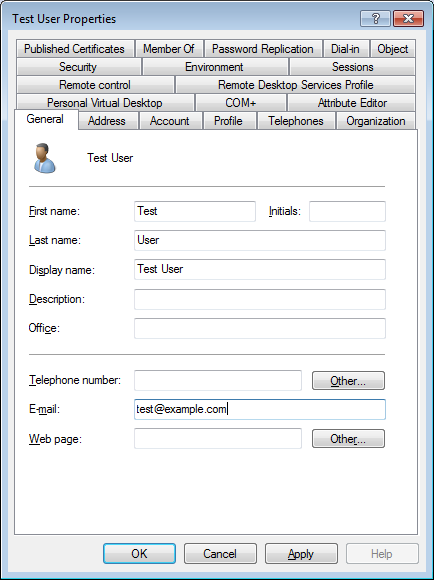
Task: Click the user avatar icon
Action: pos(45,158)
